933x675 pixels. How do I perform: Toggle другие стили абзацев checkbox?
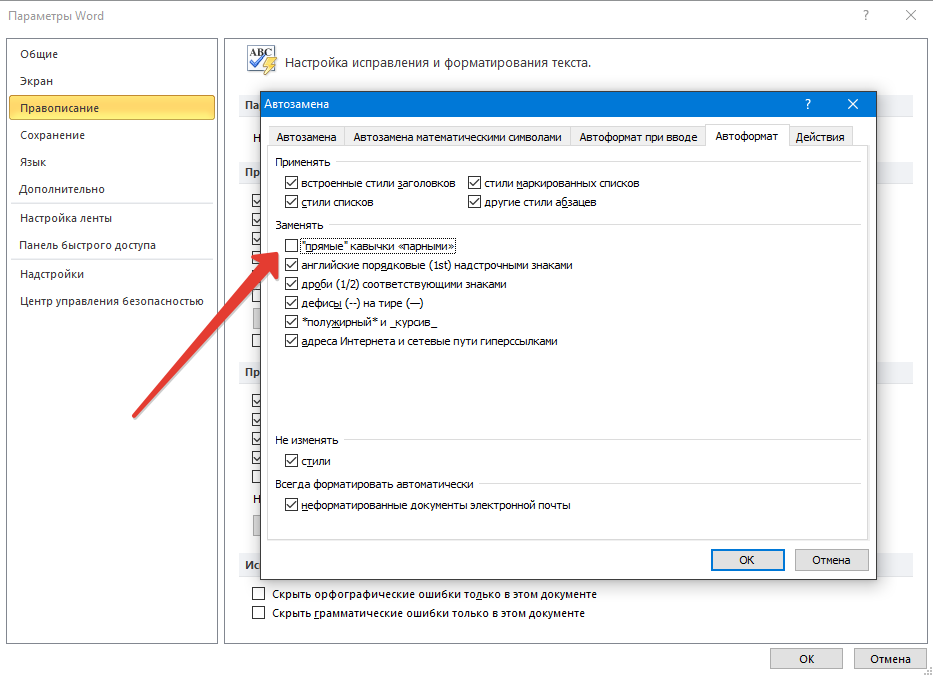[474, 201]
